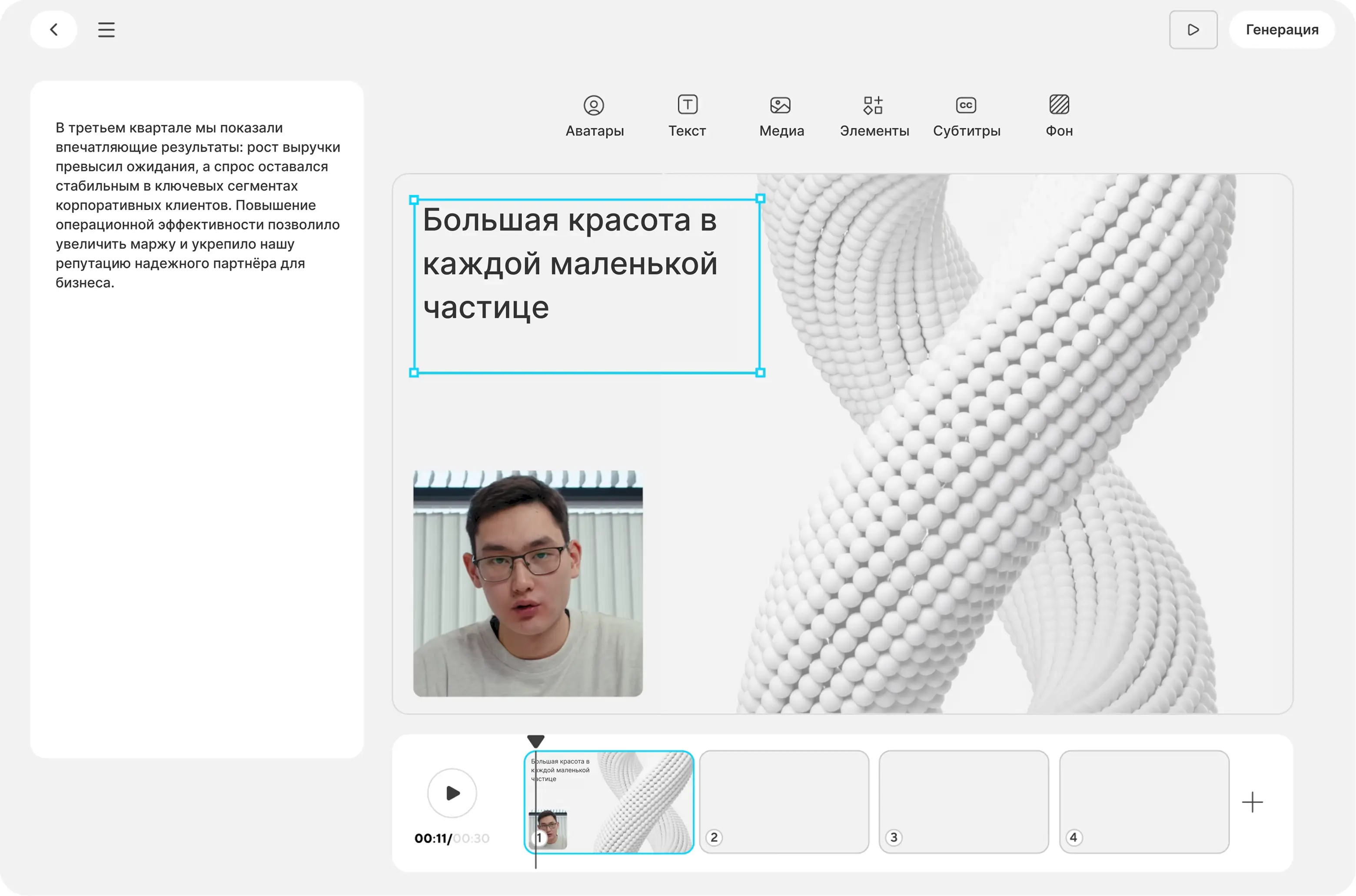1356x896 pixels.
Task: Click the back arrow button
Action: (x=54, y=30)
